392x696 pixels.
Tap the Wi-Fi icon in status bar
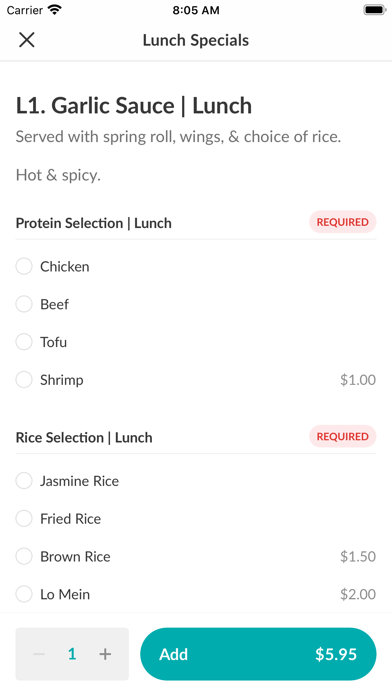(55, 10)
